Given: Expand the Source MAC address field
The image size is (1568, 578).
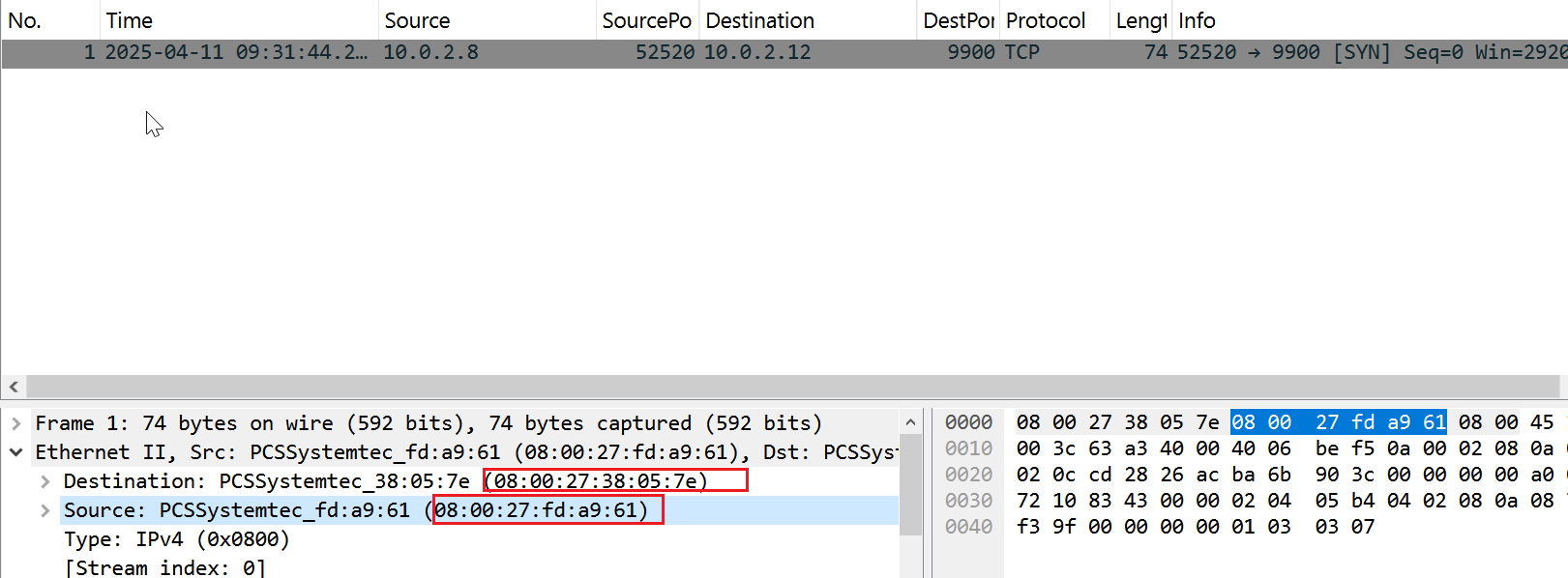Looking at the screenshot, I should tap(45, 510).
